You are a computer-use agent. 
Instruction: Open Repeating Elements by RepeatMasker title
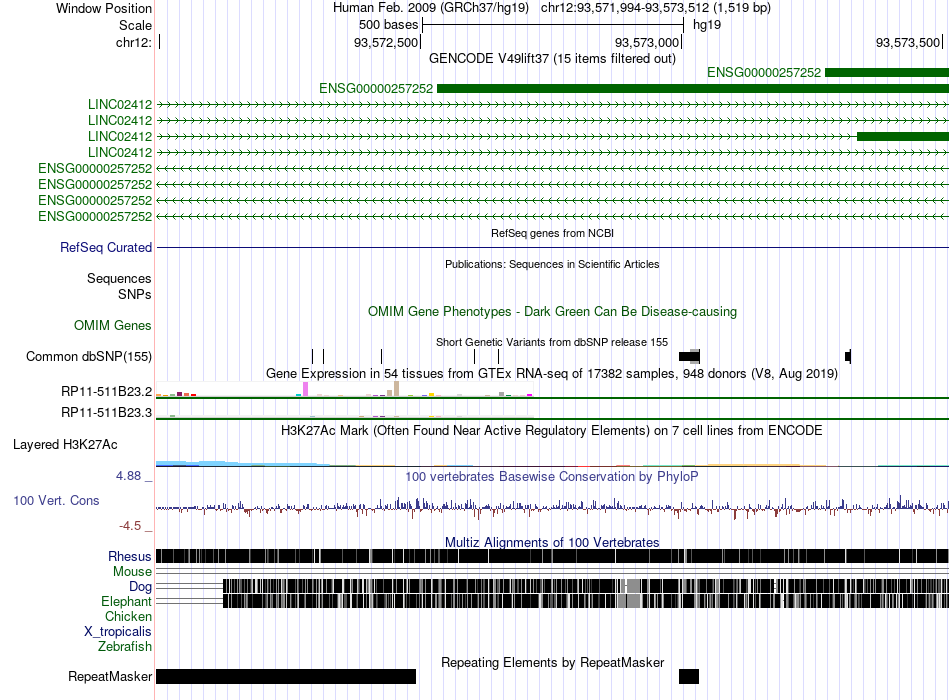point(552,662)
